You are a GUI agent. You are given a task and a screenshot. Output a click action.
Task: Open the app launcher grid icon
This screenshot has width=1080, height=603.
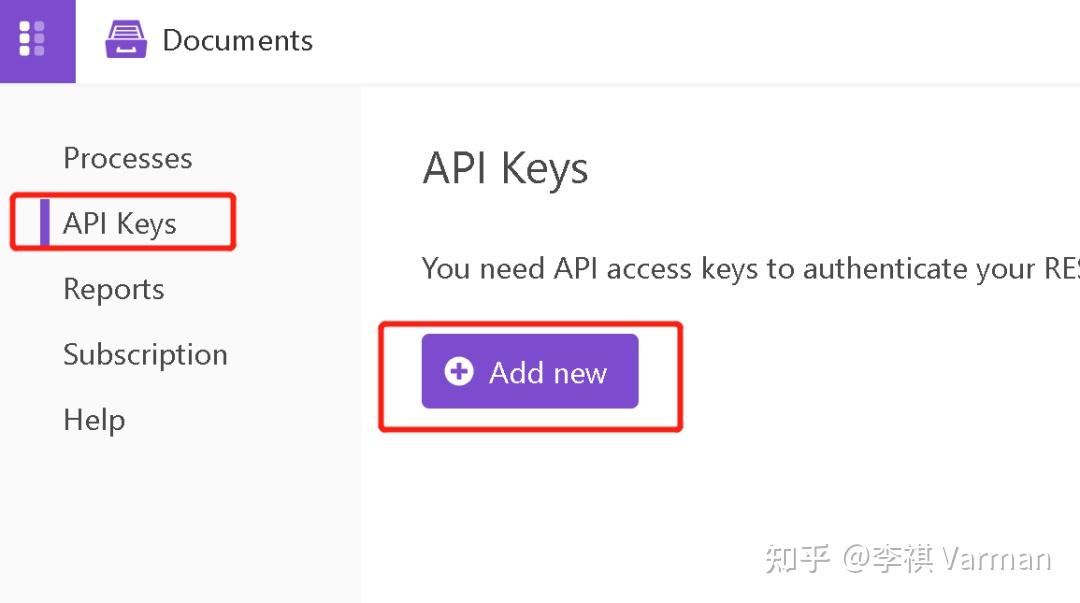(32, 39)
